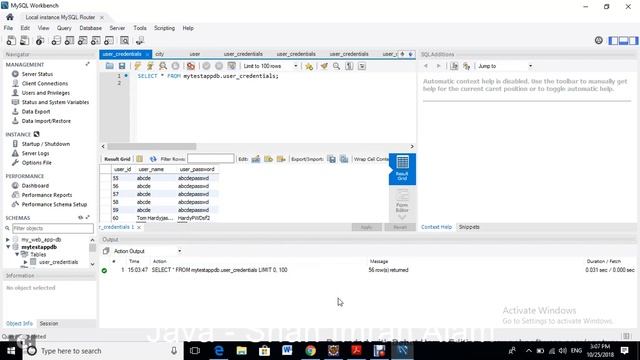Screen dimensions: 640x360
Task: Collapse the mytestappdb schema
Action: (x=8, y=247)
